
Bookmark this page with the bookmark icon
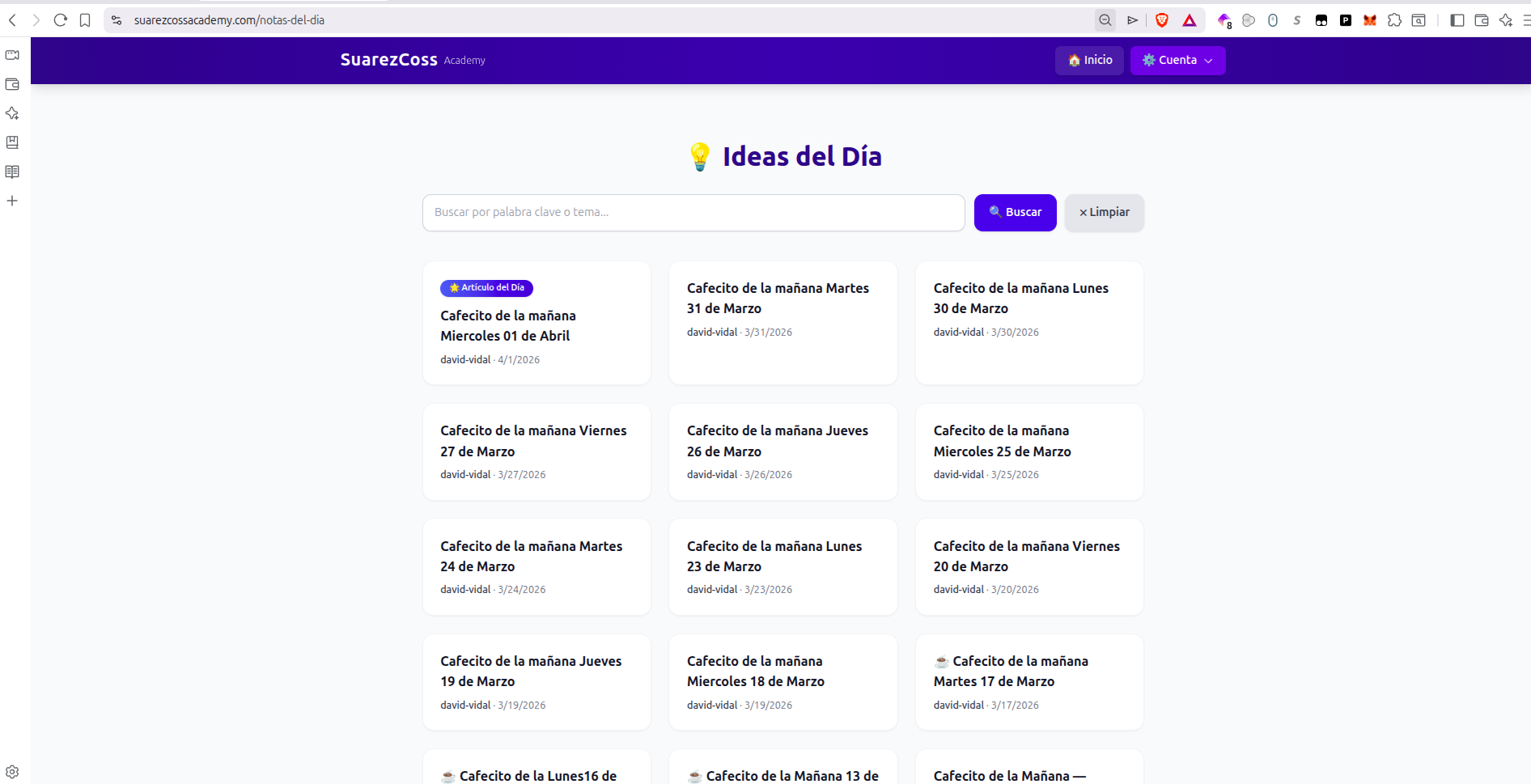85,20
